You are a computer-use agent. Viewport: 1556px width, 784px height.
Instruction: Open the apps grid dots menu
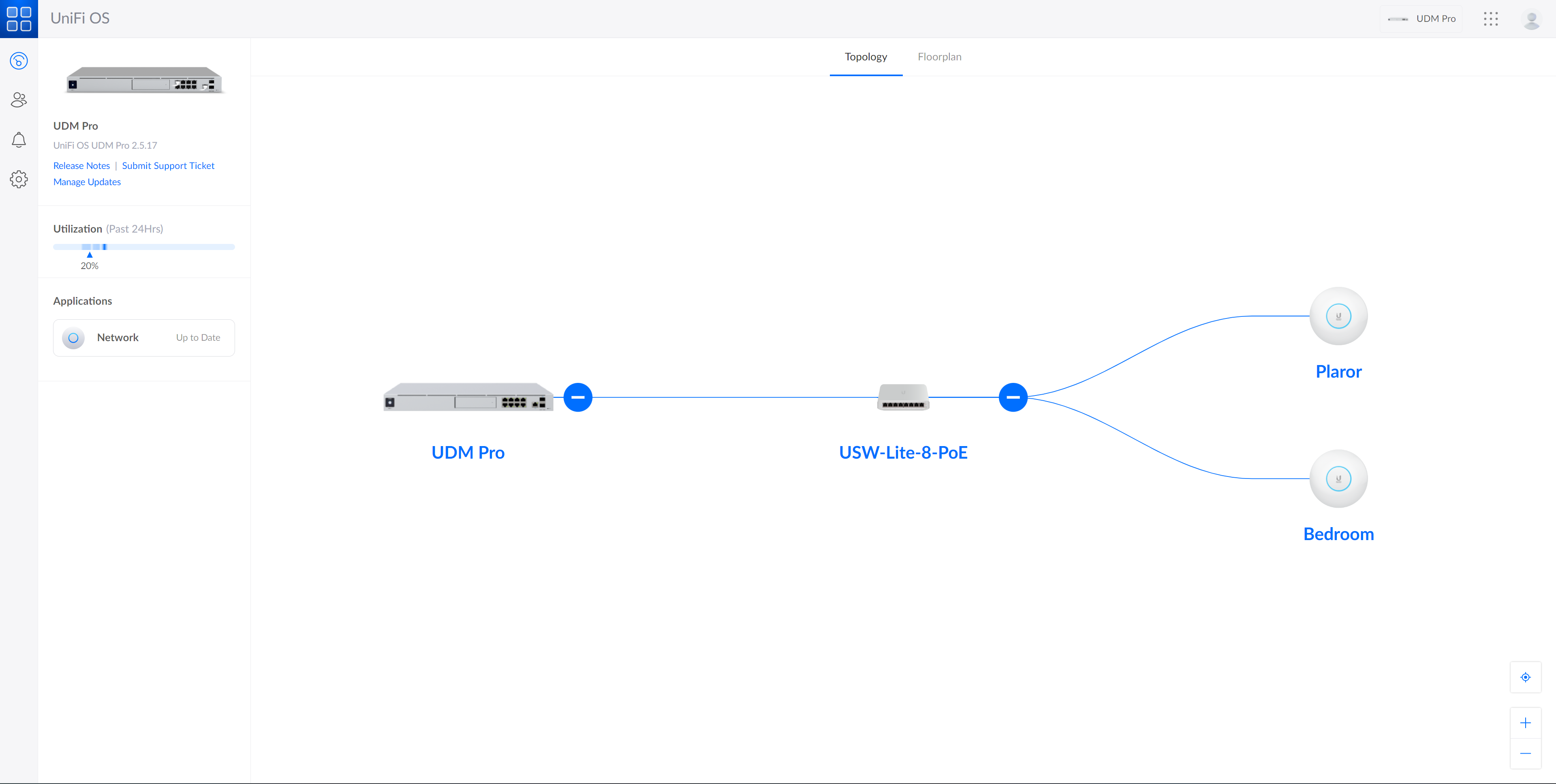(1491, 19)
